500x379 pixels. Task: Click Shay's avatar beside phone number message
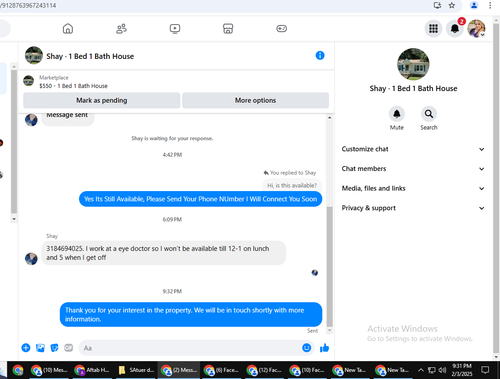(31, 259)
